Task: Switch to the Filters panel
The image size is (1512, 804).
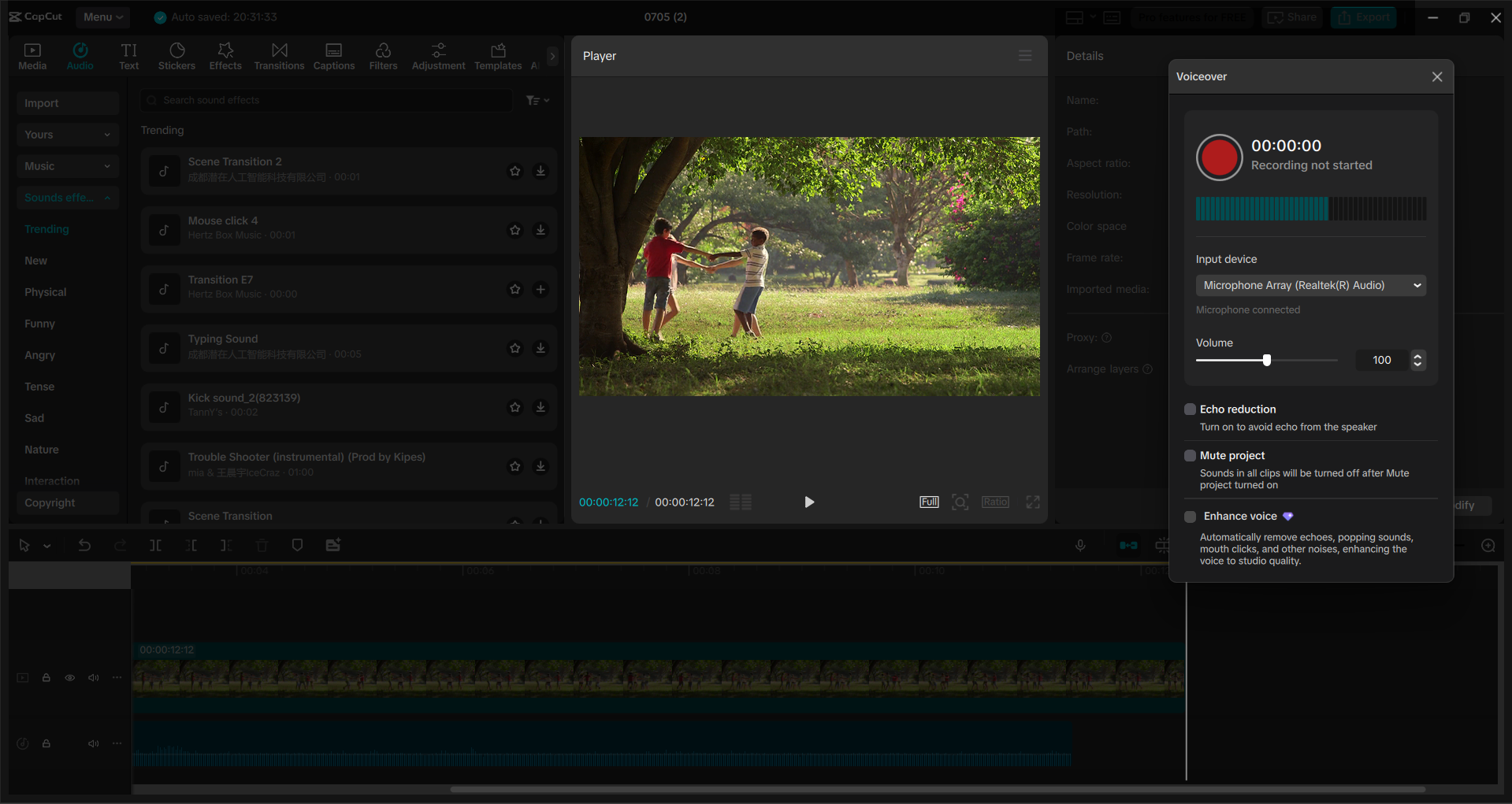Action: (383, 55)
